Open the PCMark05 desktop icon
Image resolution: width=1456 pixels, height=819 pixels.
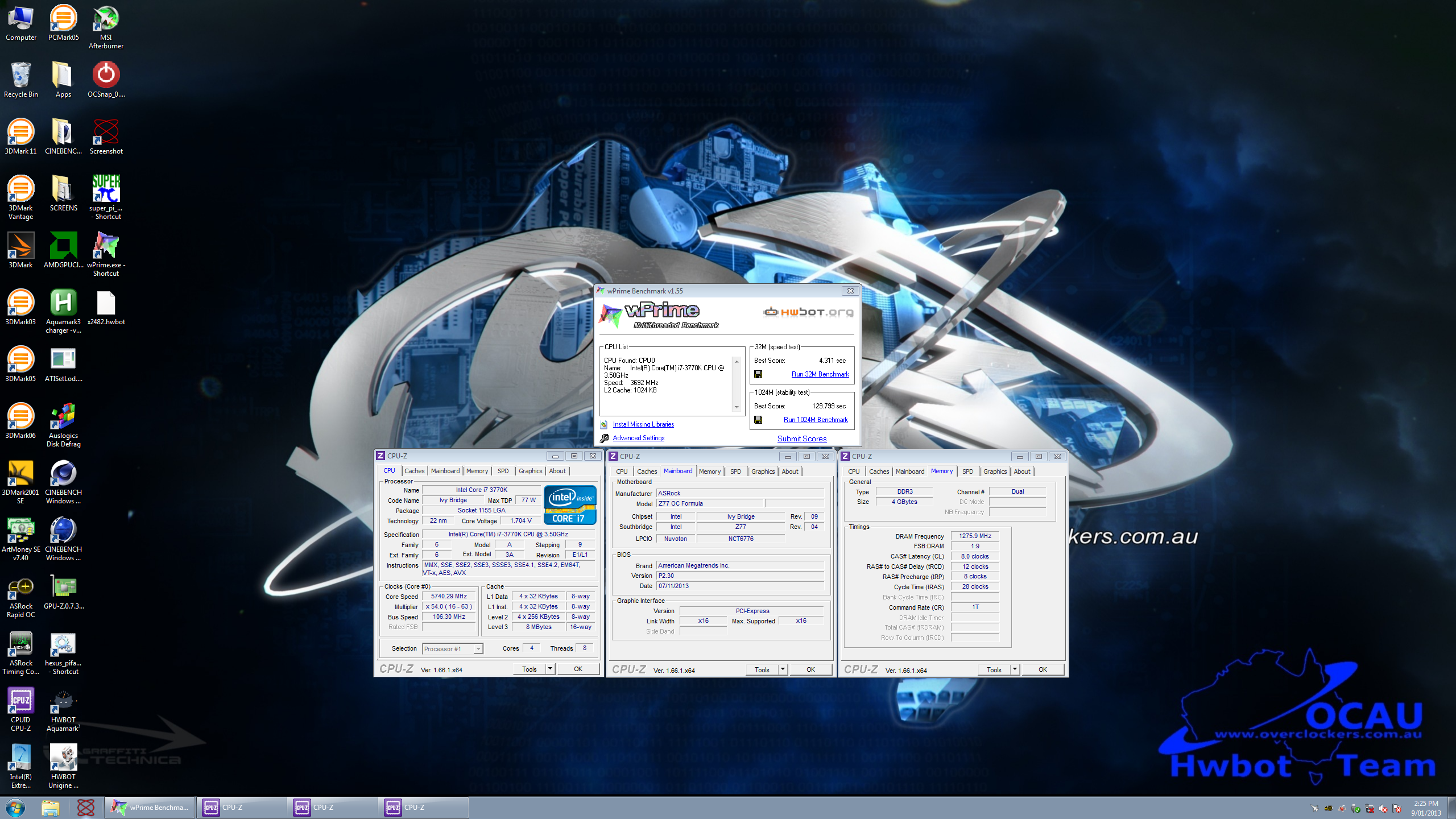(63, 23)
